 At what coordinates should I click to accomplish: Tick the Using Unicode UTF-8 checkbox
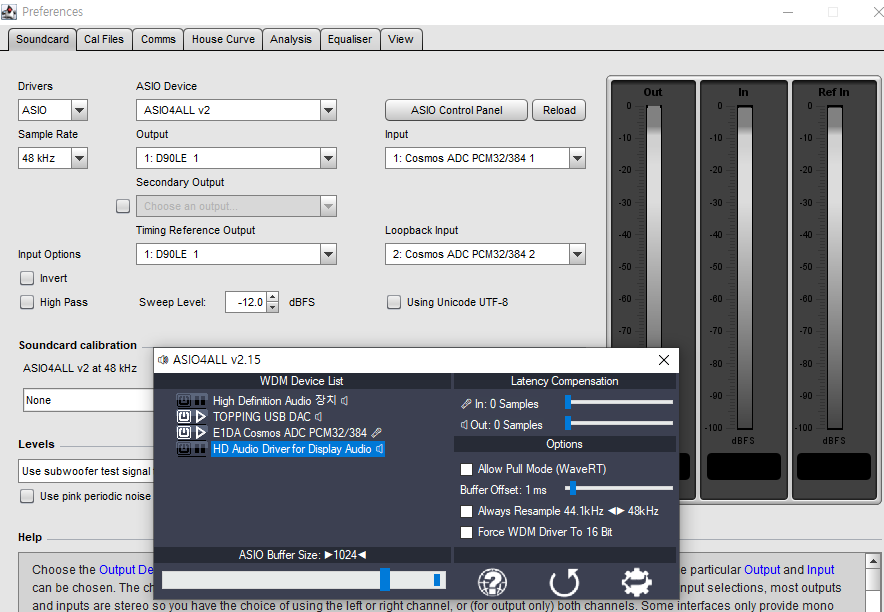click(x=394, y=302)
